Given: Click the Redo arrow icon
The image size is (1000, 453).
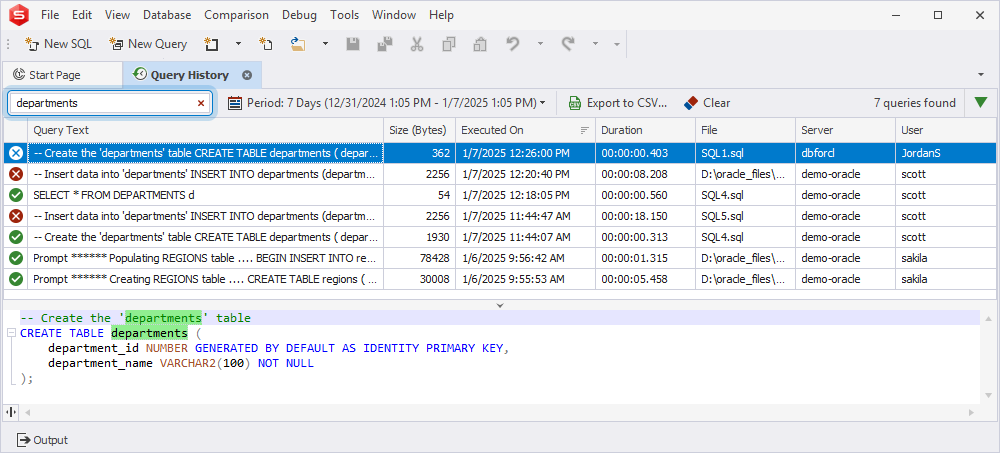Looking at the screenshot, I should point(568,44).
